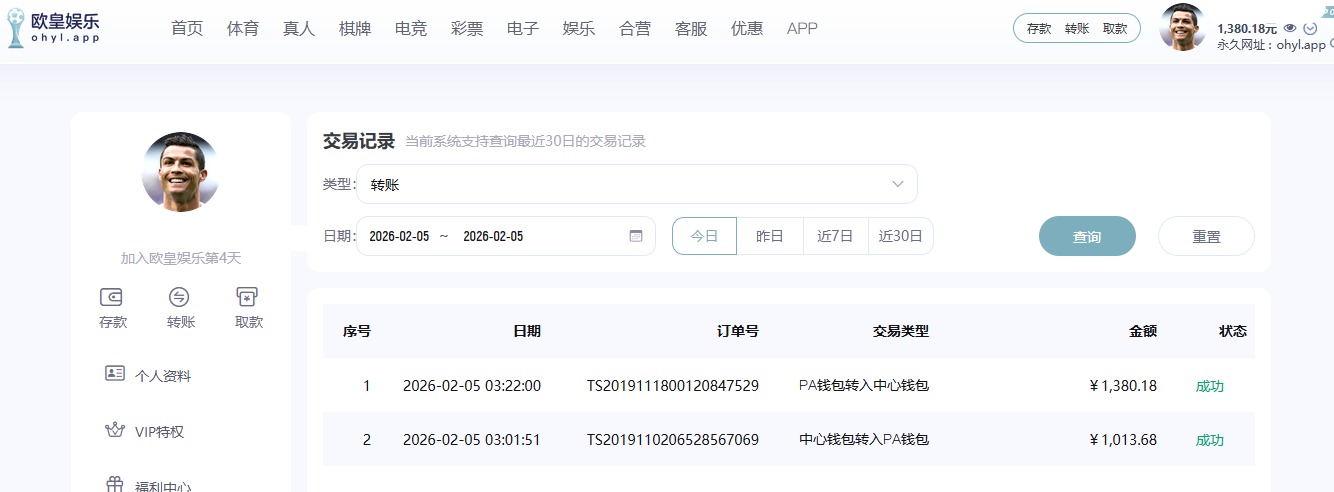Screen dimensions: 1334x492
Task: Select the 昨日 date range
Action: [x=770, y=236]
